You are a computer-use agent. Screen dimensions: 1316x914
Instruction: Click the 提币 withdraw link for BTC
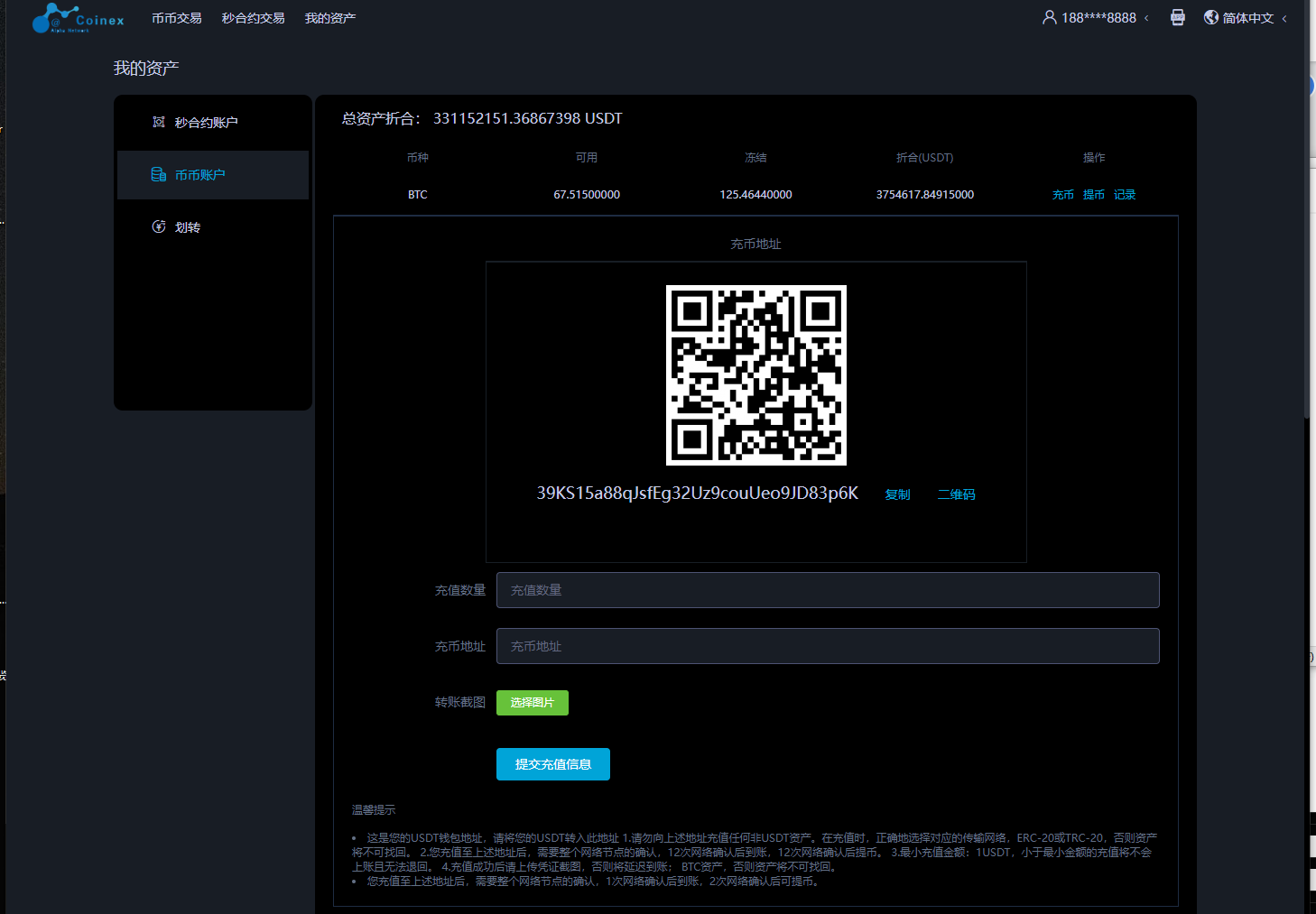(x=1093, y=195)
